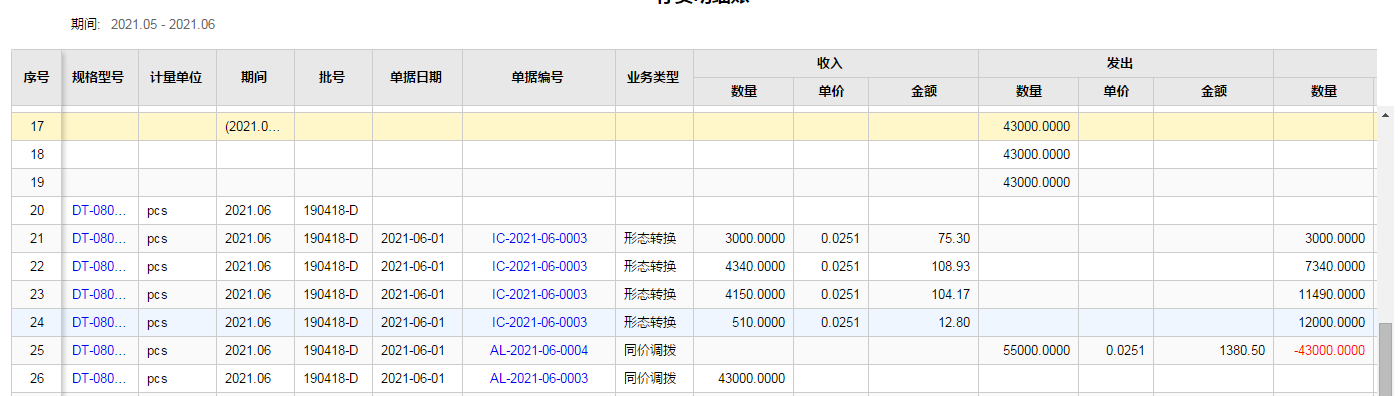Click the 单据日期 column header
The width and height of the screenshot is (1398, 396).
tap(417, 77)
